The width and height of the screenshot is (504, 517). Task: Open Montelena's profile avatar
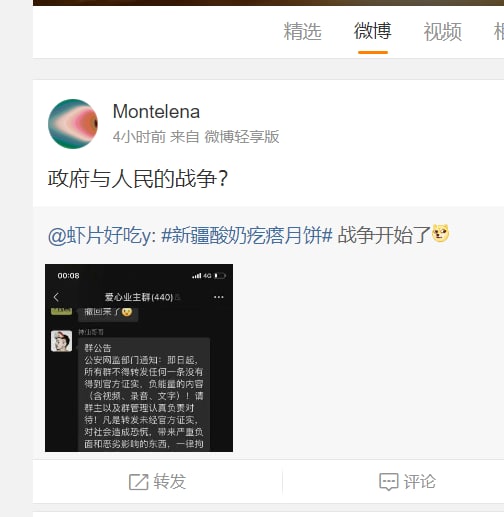73,124
